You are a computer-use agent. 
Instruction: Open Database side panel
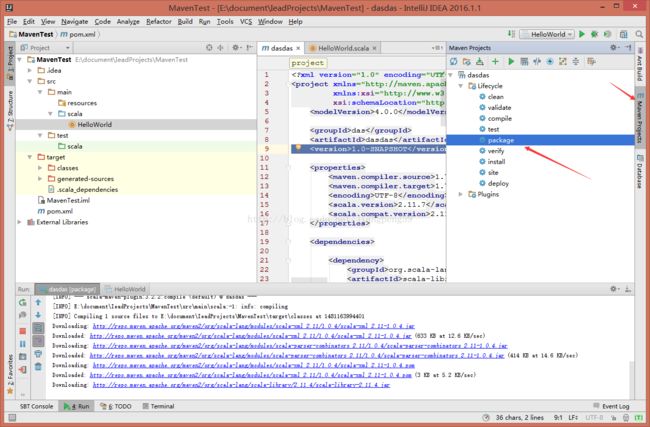[x=640, y=171]
